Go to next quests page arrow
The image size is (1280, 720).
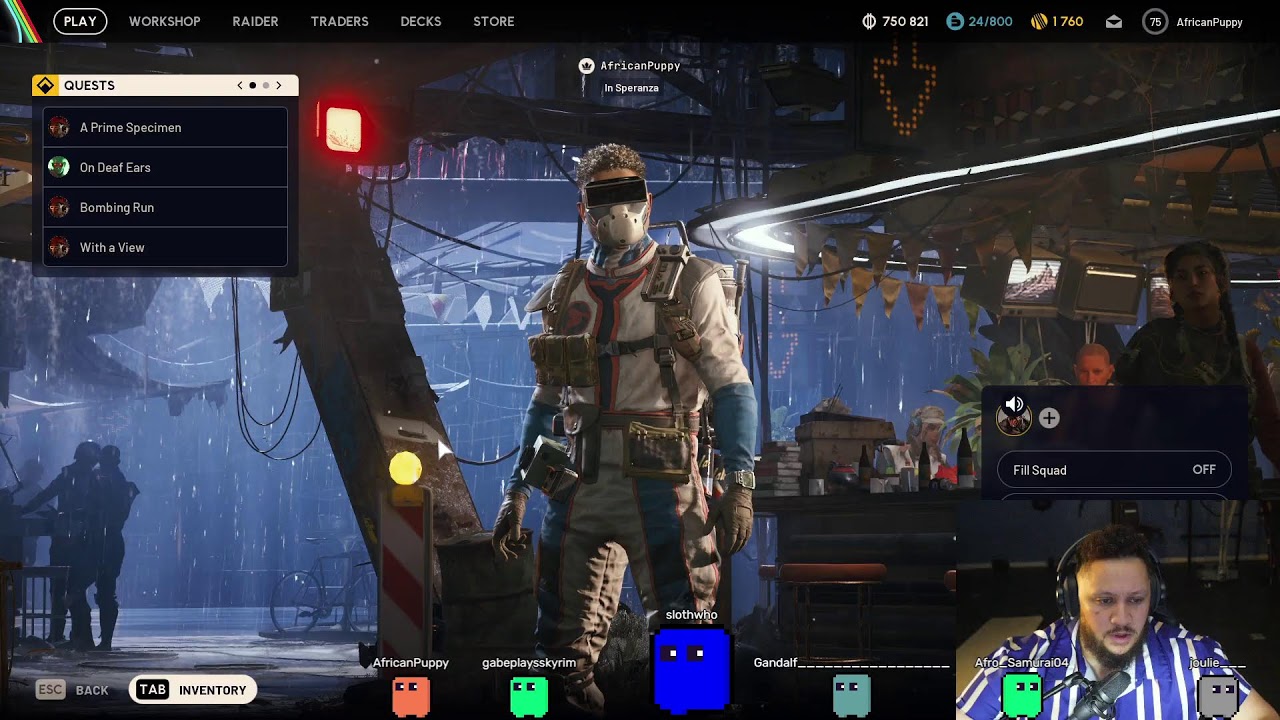click(x=279, y=85)
